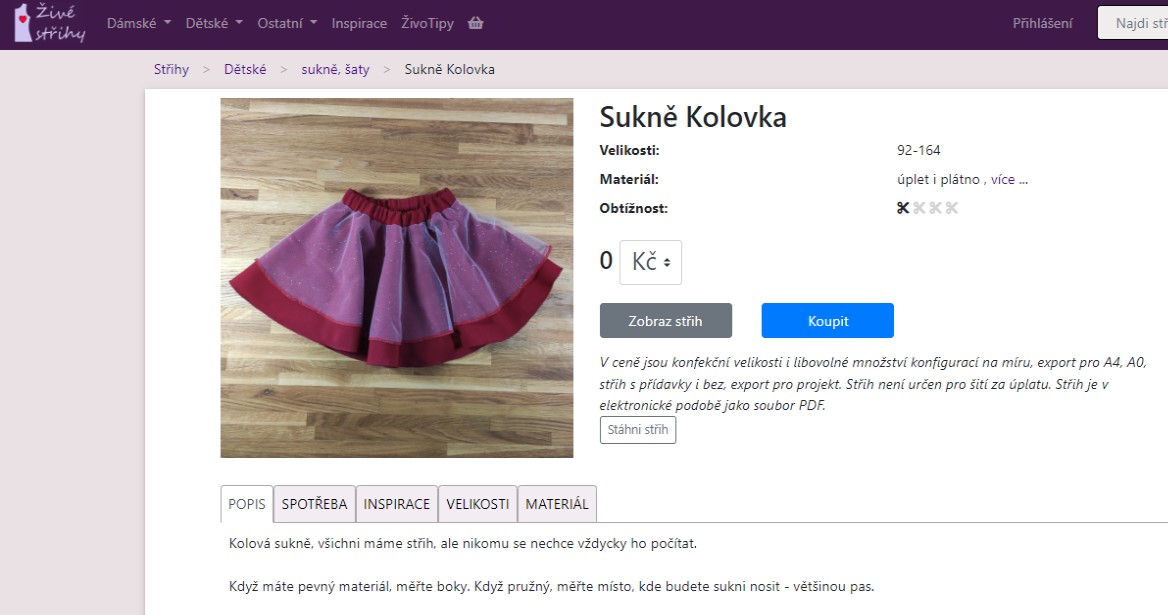This screenshot has width=1168, height=615.
Task: Expand the Dětské navigation dropdown
Action: [x=214, y=23]
